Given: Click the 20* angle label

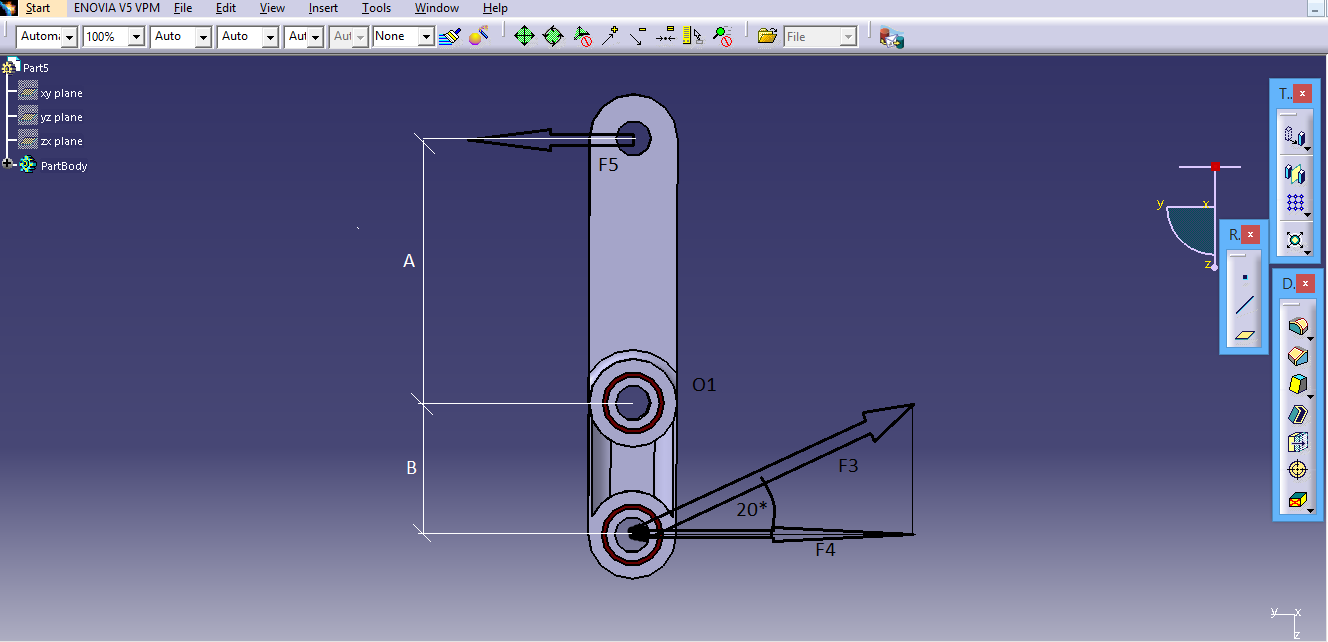Looking at the screenshot, I should (752, 509).
